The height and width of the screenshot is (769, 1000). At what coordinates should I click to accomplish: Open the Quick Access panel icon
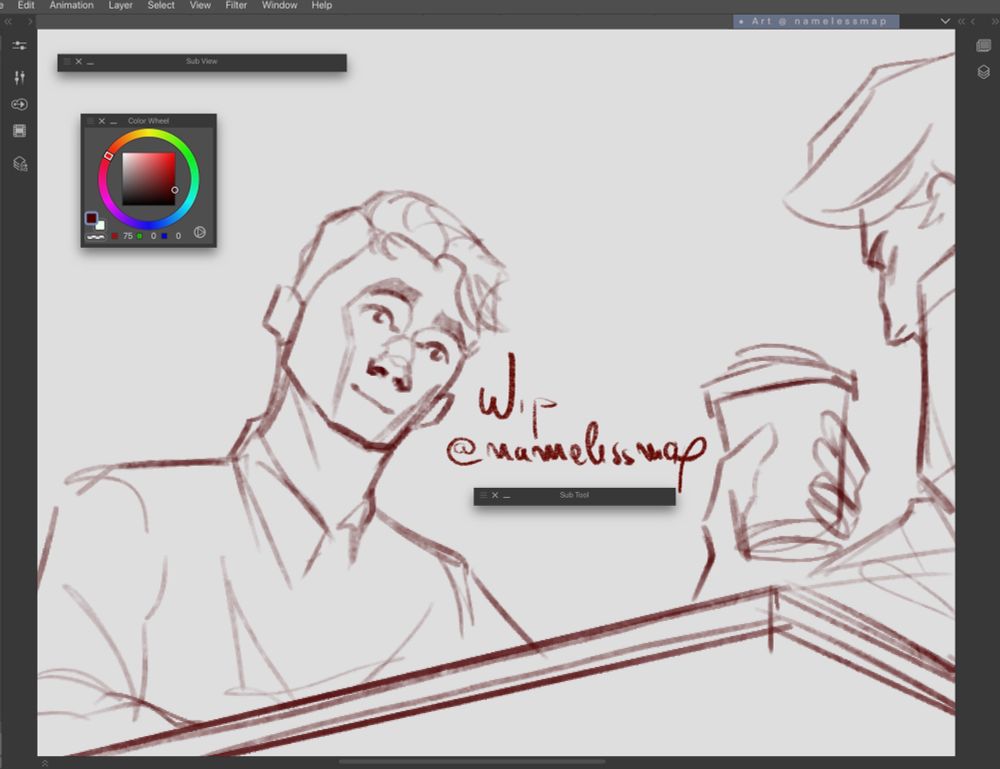[x=19, y=104]
